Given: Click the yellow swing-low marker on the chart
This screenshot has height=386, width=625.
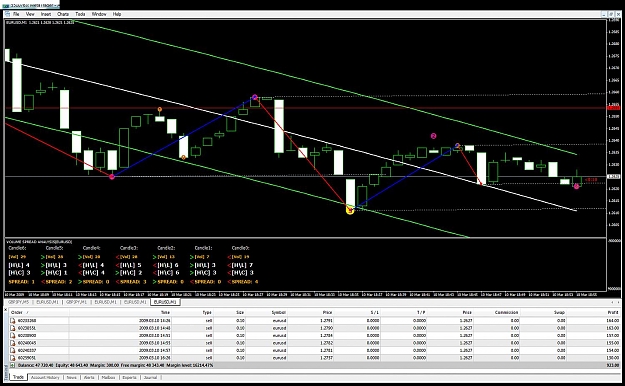Looking at the screenshot, I should pos(350,210).
